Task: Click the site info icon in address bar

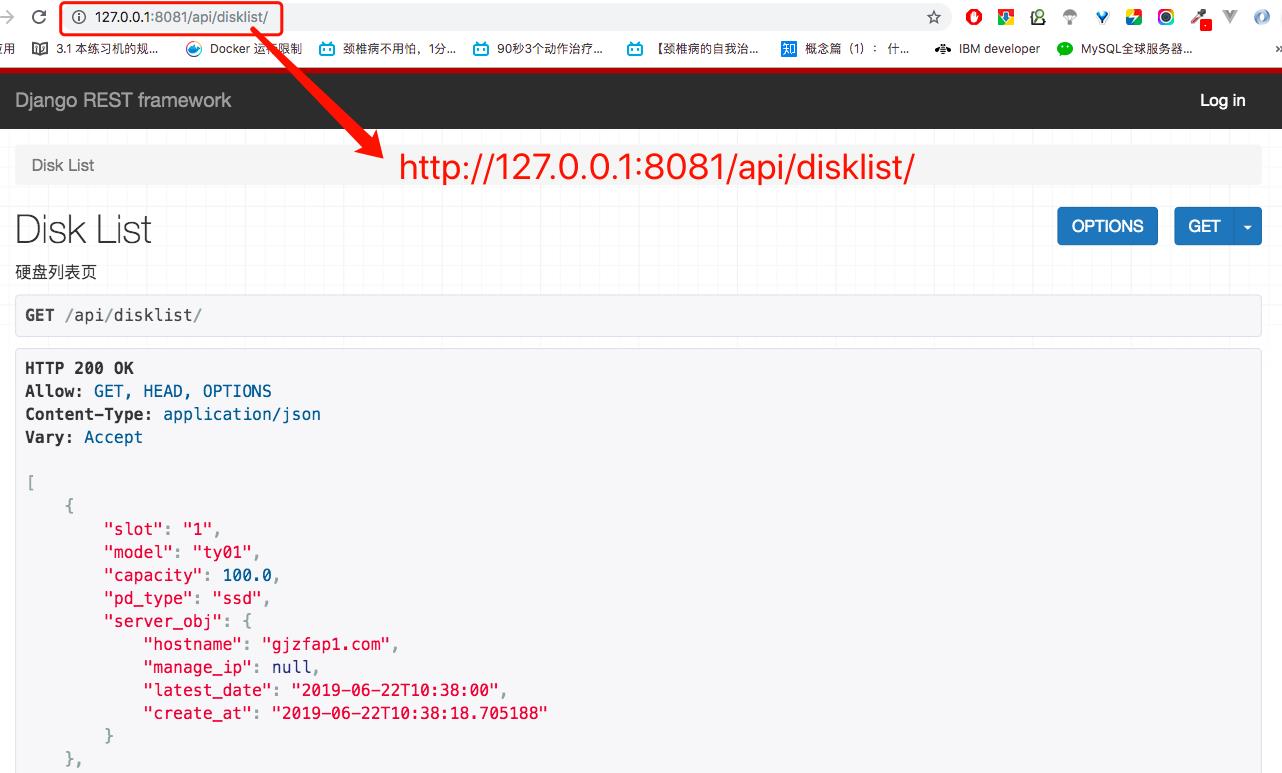Action: click(79, 17)
